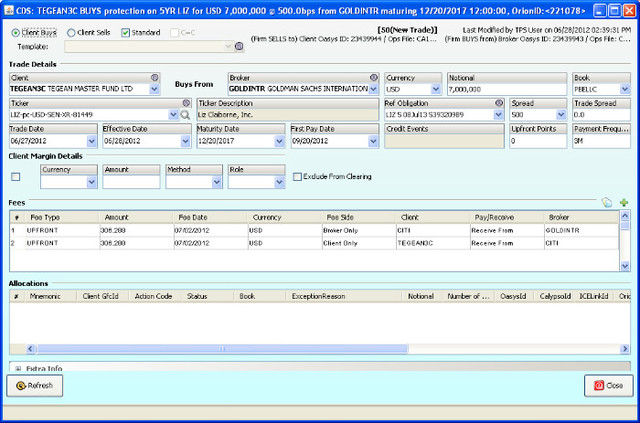Click the fees tag icon beside the plus
640x423 pixels.
pos(607,202)
